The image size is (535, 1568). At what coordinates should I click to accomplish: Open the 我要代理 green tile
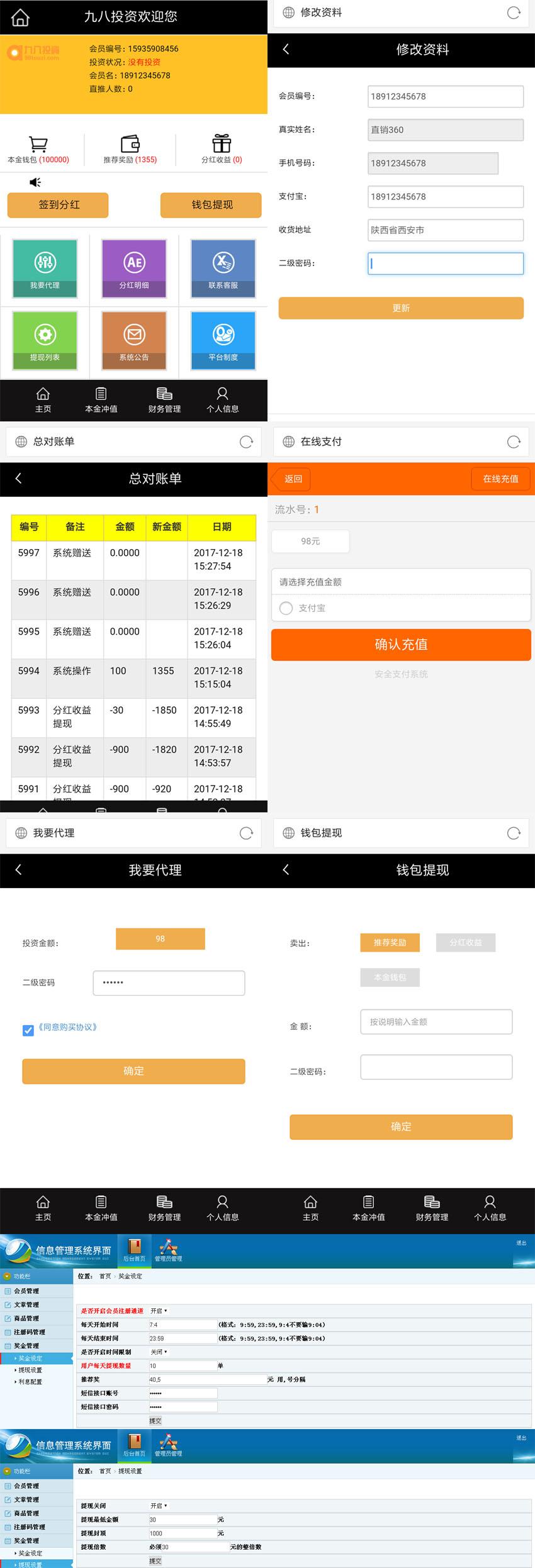point(45,269)
